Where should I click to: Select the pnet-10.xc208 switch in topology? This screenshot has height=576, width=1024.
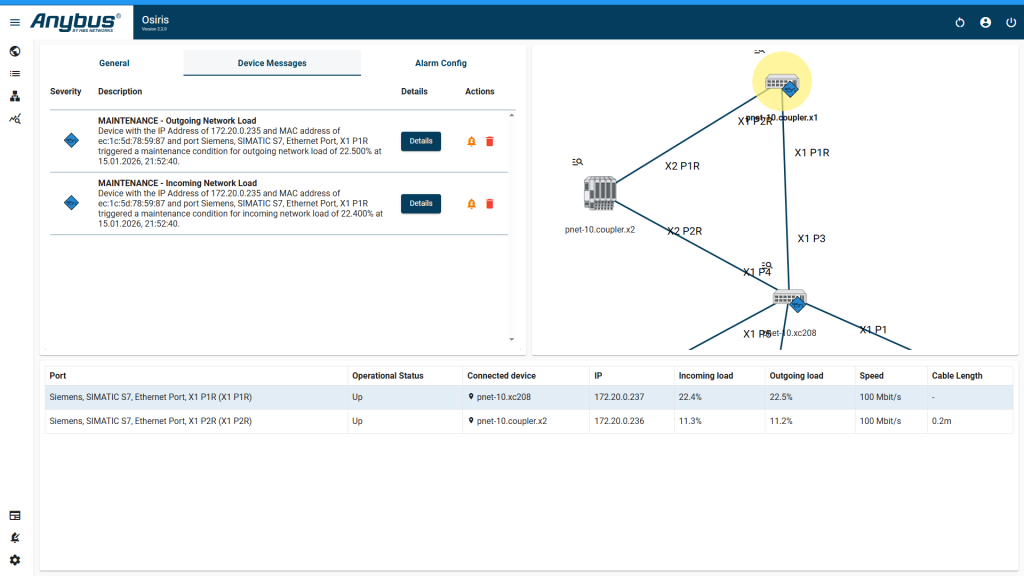(x=790, y=300)
